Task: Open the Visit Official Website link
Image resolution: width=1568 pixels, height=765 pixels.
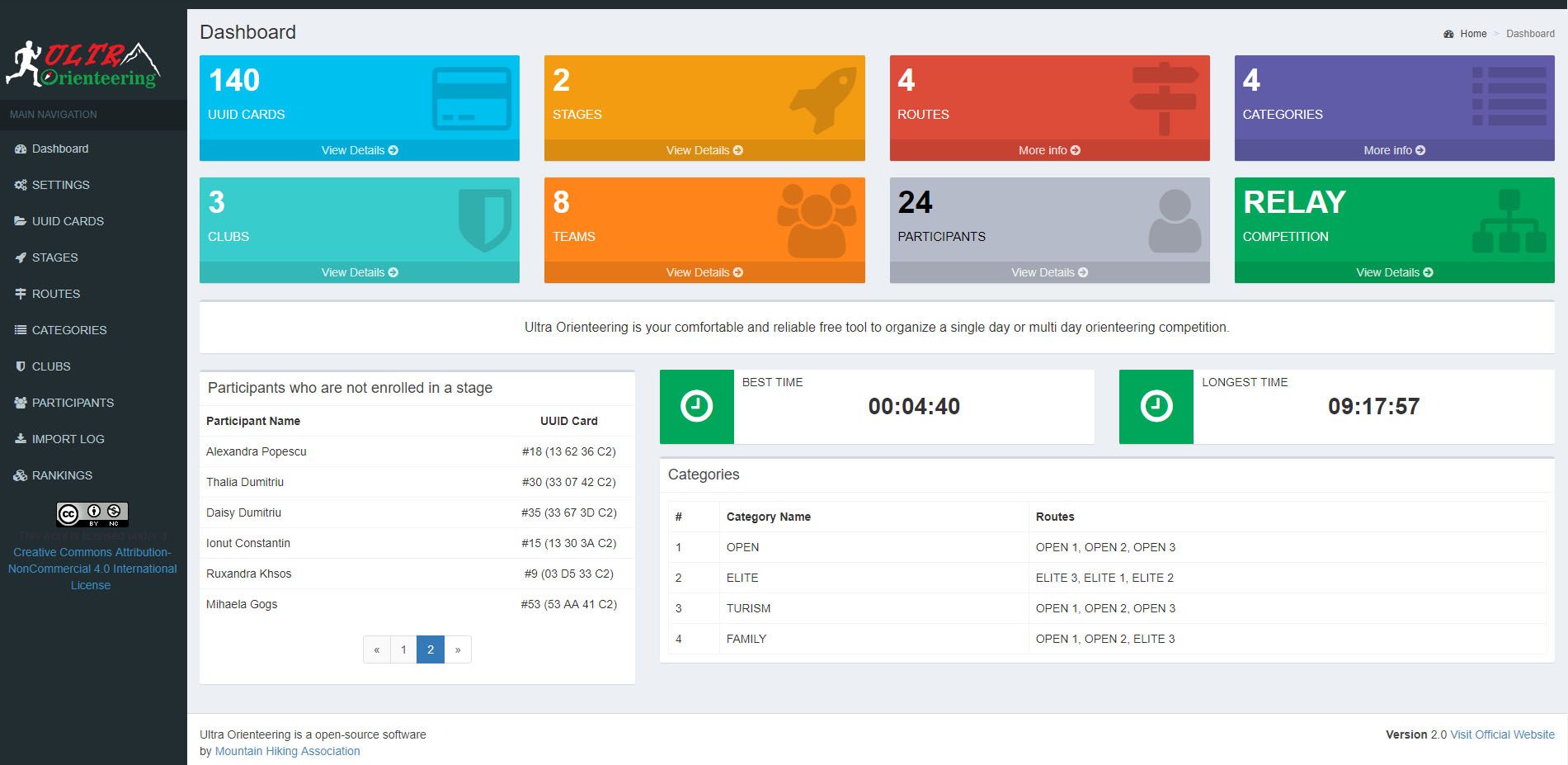Action: tap(1502, 734)
